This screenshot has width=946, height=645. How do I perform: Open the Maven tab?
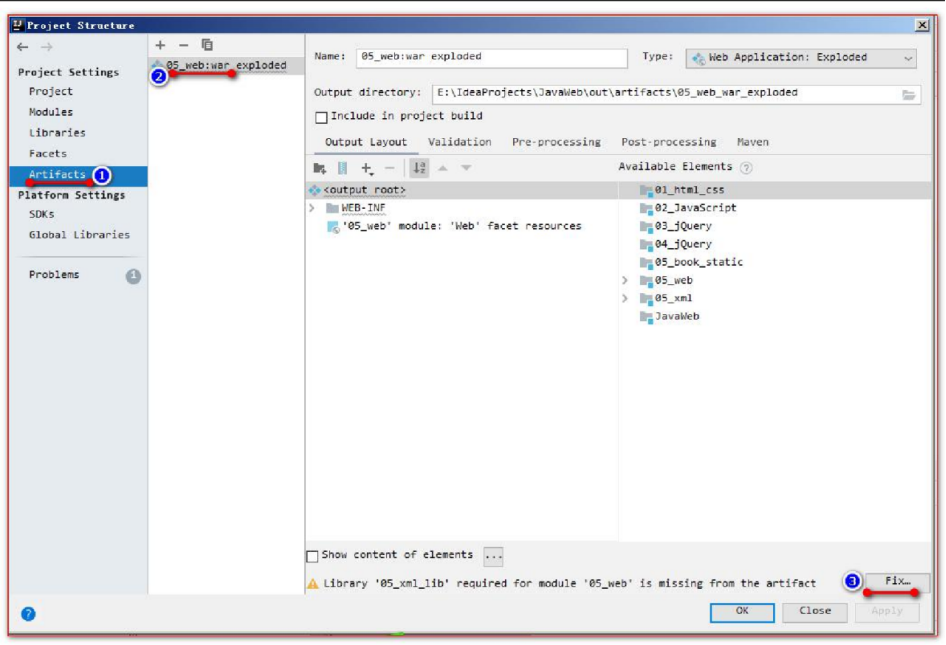coord(752,142)
